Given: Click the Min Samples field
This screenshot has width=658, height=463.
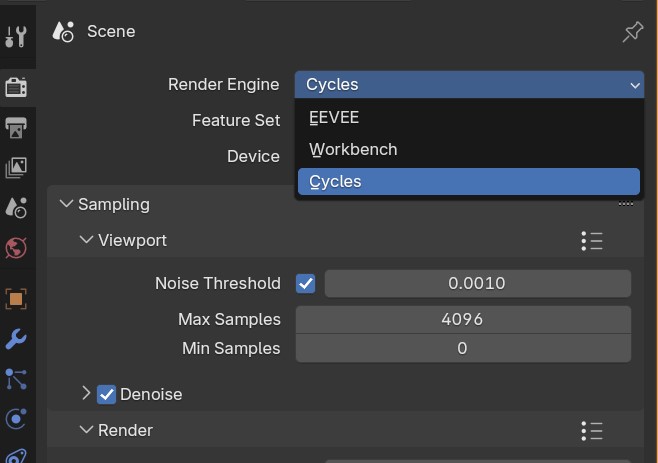Looking at the screenshot, I should pyautogui.click(x=463, y=348).
